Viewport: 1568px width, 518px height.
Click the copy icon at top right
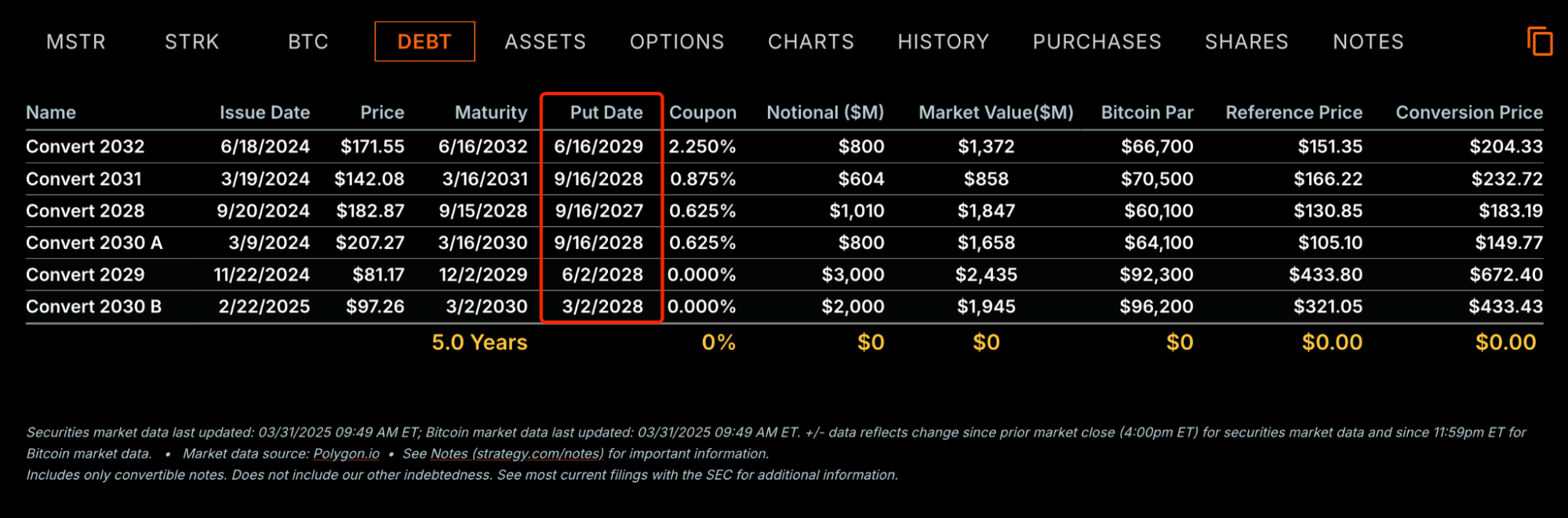(x=1539, y=42)
